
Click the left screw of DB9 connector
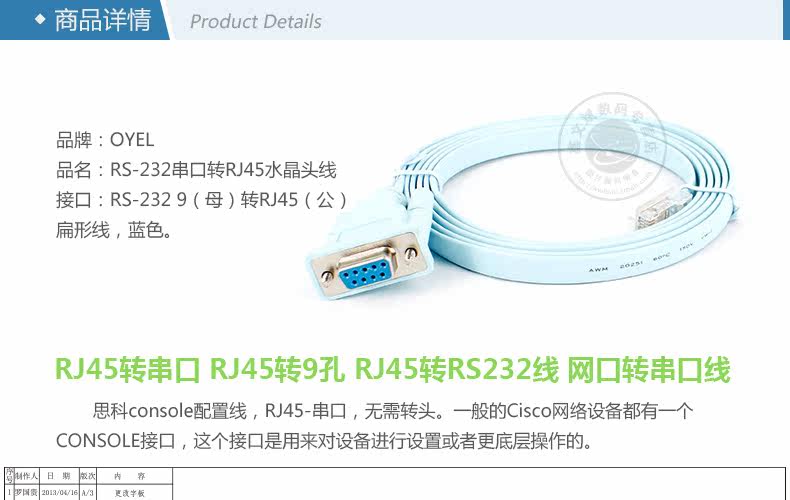tap(327, 276)
